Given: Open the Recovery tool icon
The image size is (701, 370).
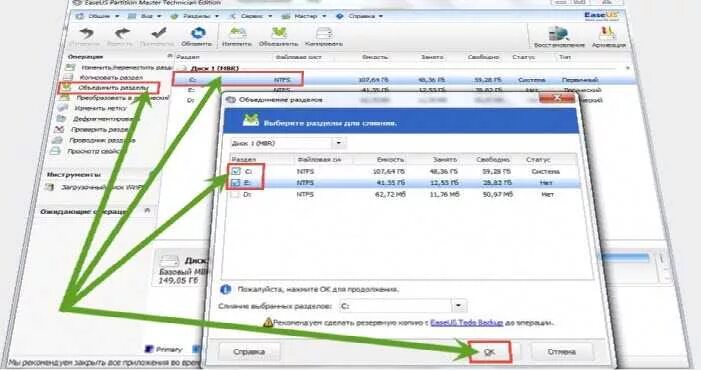Looking at the screenshot, I should tap(558, 33).
